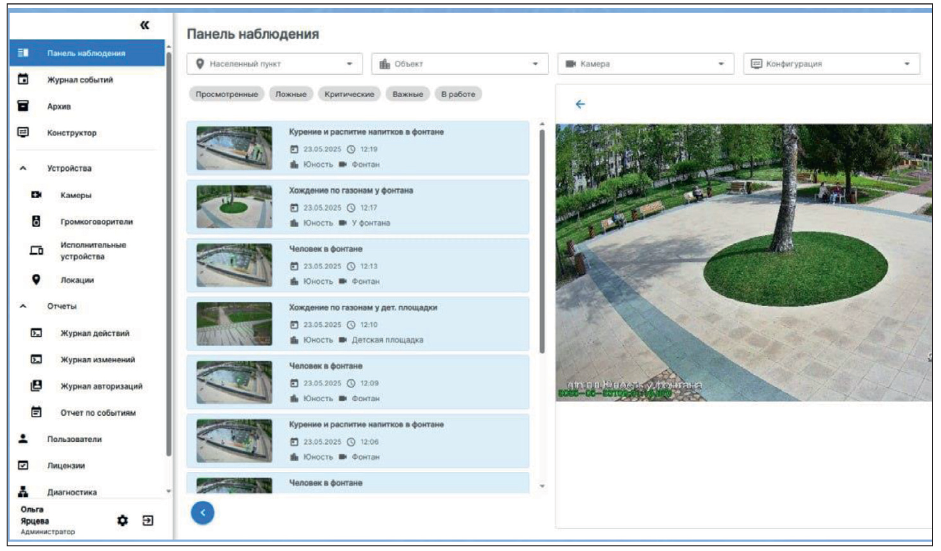Collapse the Устройства section in sidebar
941x551 pixels.
click(x=23, y=168)
